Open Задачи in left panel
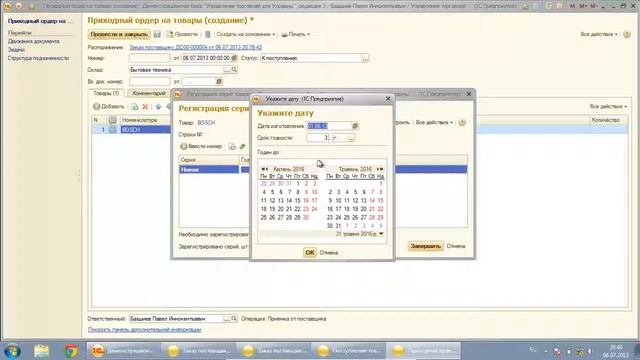This screenshot has height=360, width=640. (x=16, y=50)
